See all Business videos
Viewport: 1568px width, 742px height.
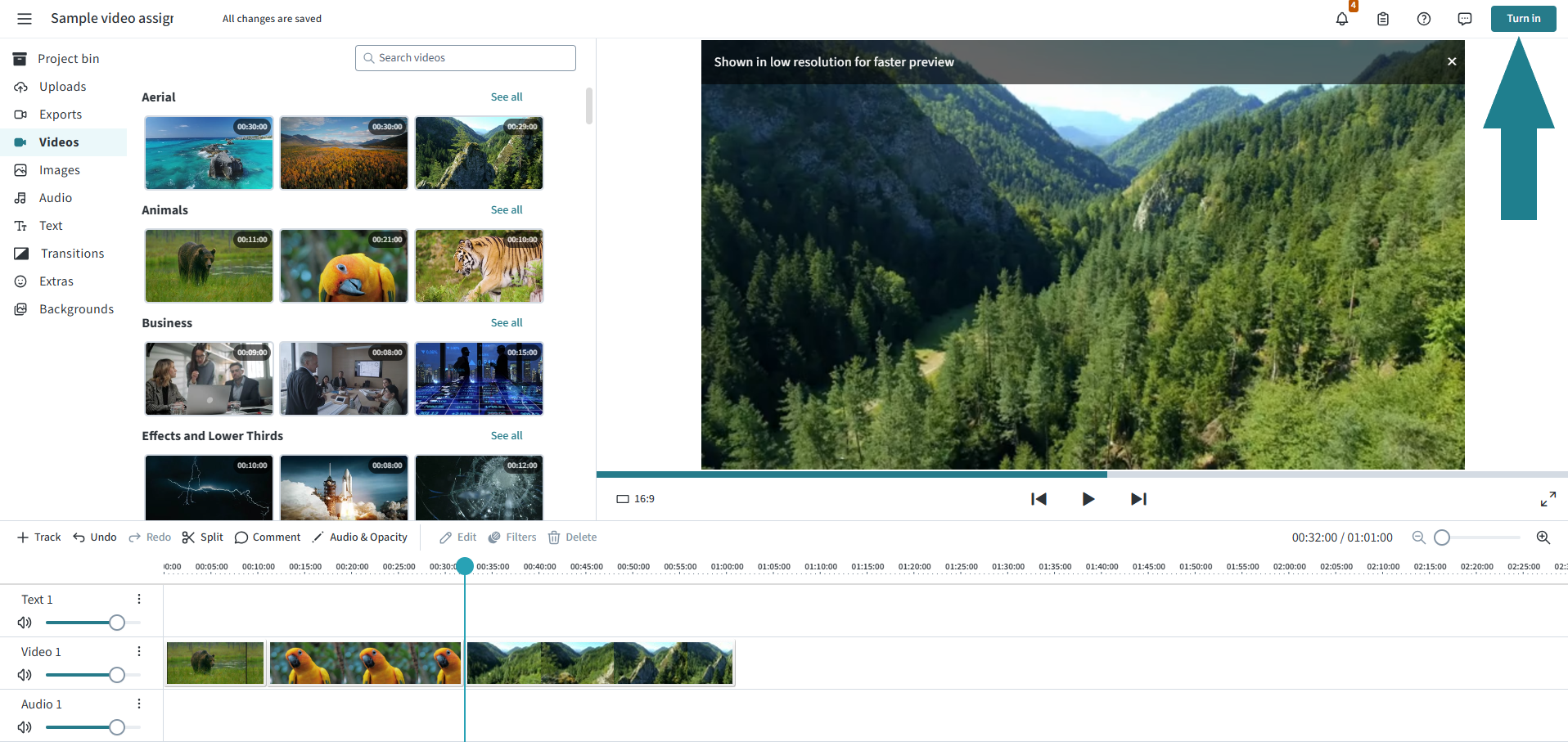(x=507, y=322)
